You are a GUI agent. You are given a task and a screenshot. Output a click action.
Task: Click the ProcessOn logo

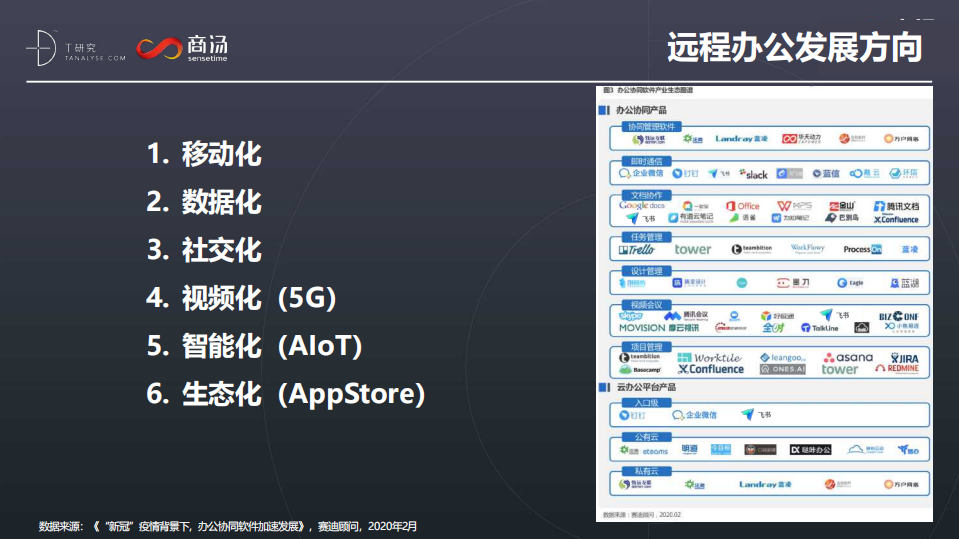pos(862,249)
